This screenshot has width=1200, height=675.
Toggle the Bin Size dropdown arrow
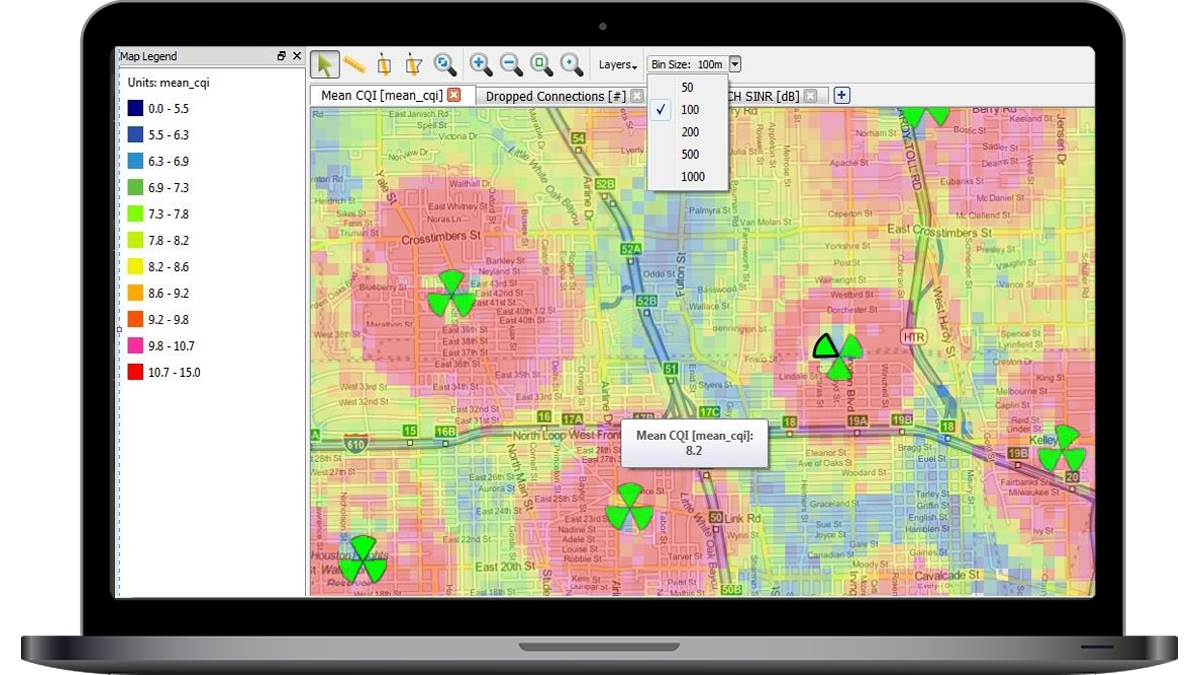coord(735,64)
